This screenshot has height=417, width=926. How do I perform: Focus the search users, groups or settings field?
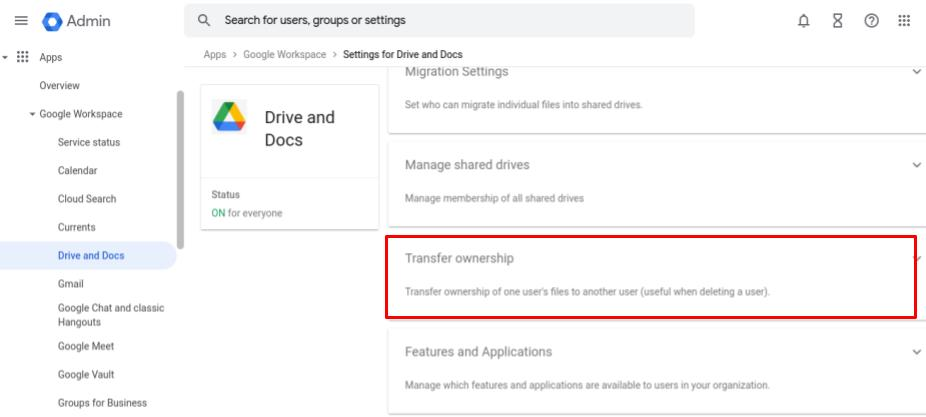439,20
